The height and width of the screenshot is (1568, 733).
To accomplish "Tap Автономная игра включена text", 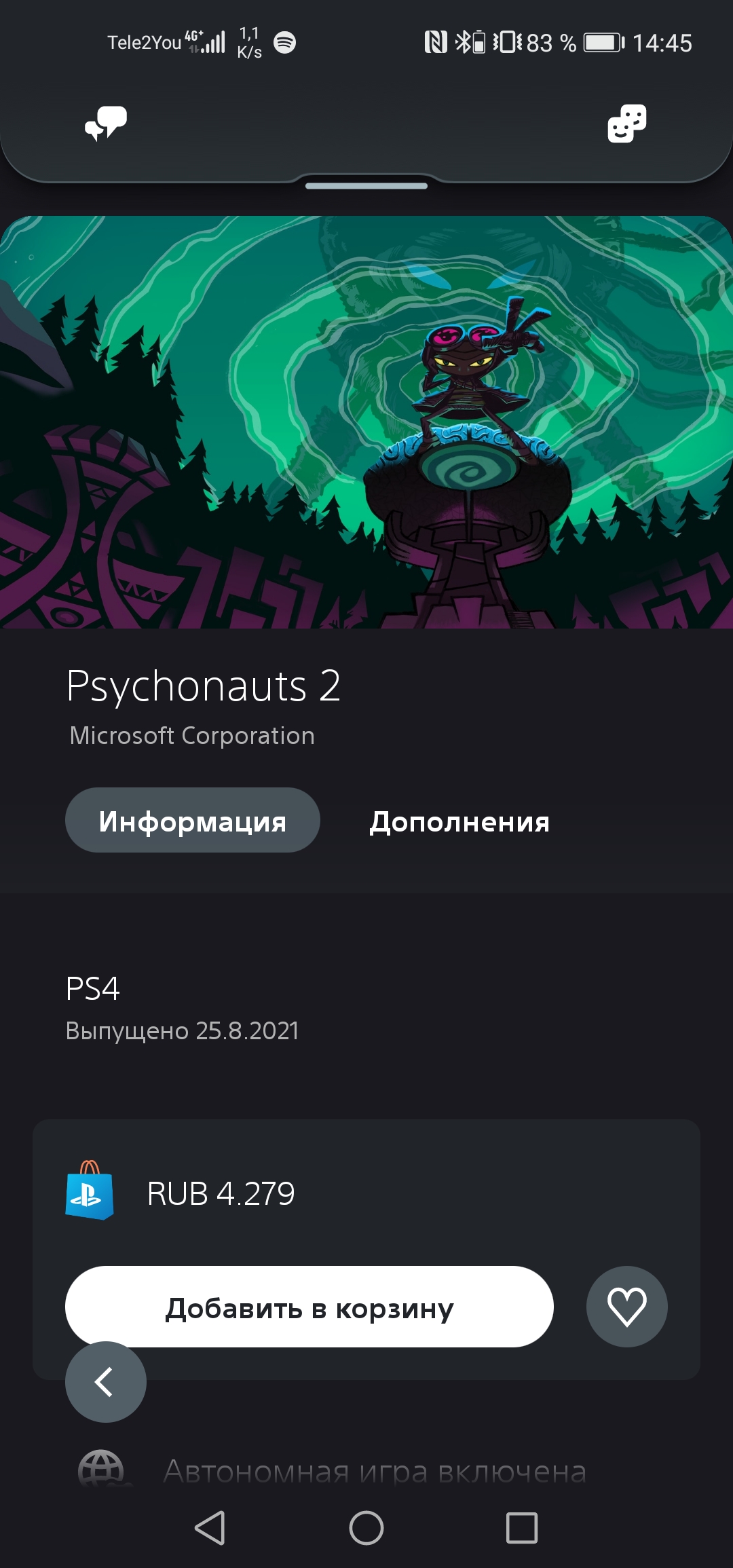I will coord(375,1472).
